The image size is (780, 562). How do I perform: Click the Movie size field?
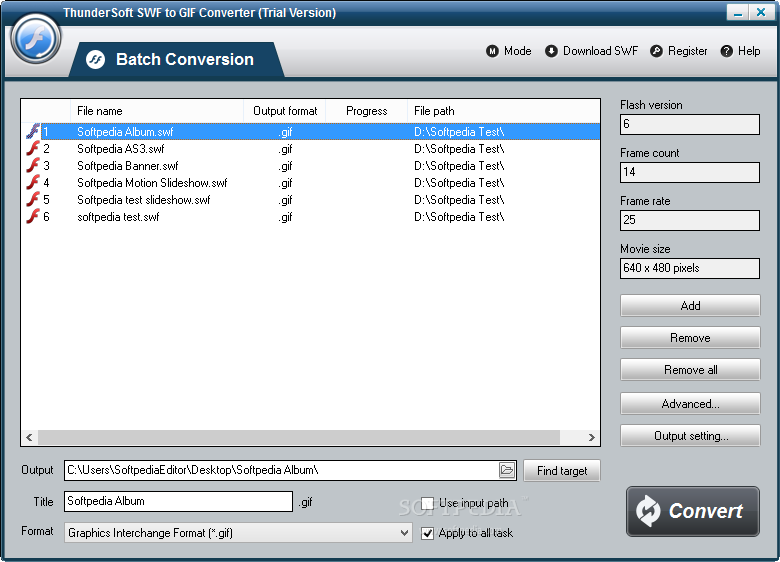pos(689,268)
